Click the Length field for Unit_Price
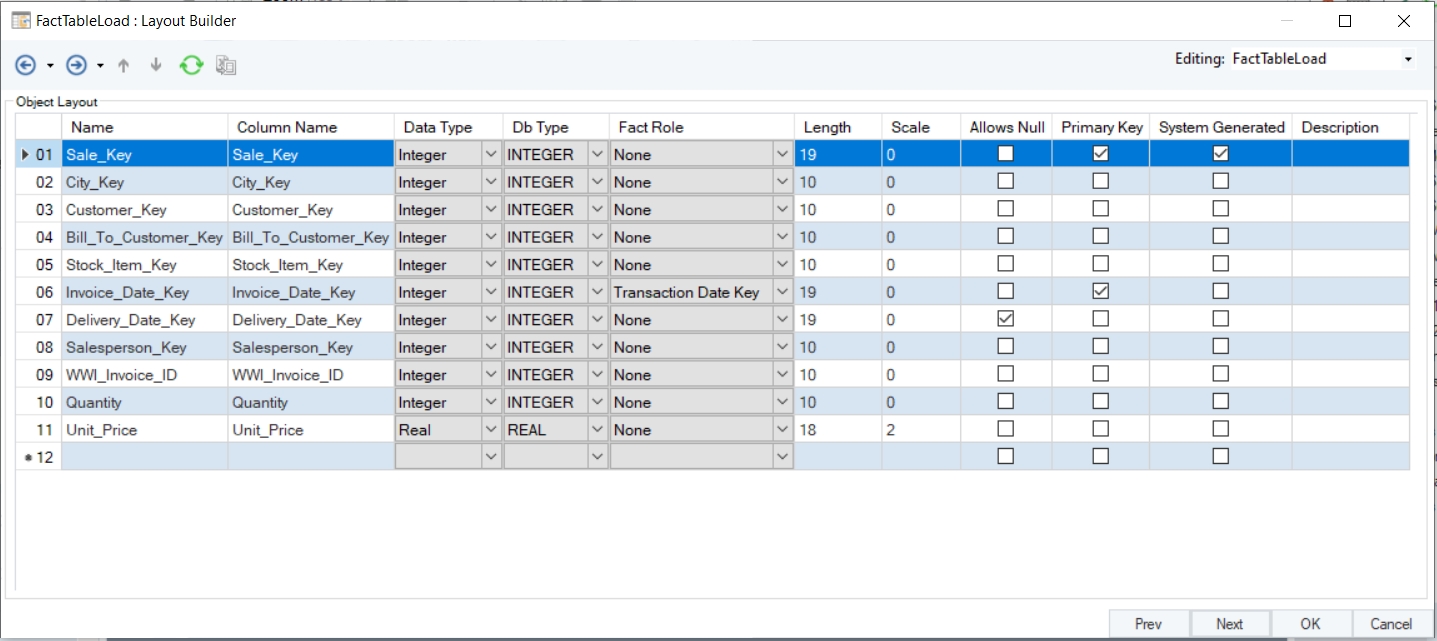 (838, 429)
